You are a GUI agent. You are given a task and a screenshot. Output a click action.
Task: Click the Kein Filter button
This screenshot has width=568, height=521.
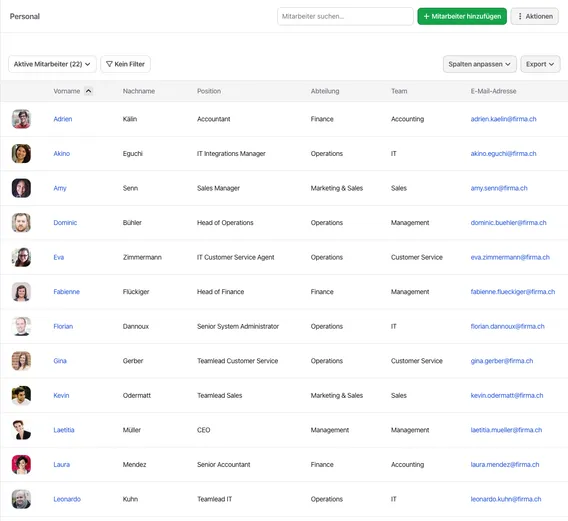(125, 64)
